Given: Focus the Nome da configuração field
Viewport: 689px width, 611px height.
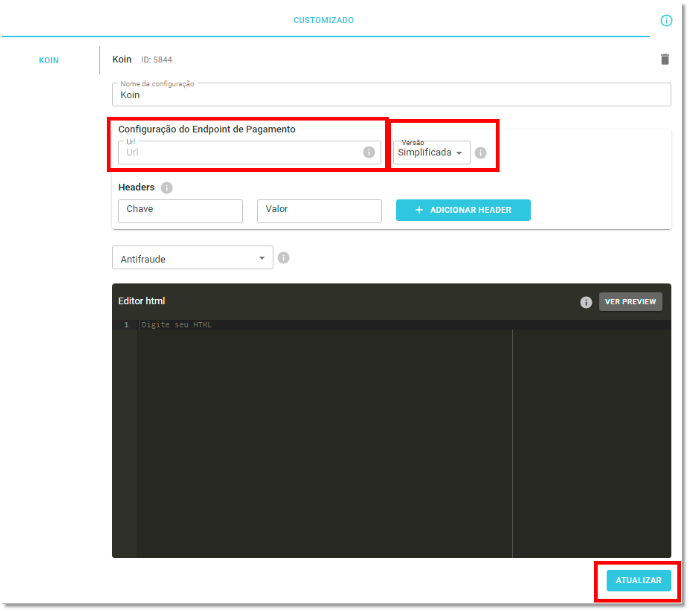Looking at the screenshot, I should click(x=391, y=95).
